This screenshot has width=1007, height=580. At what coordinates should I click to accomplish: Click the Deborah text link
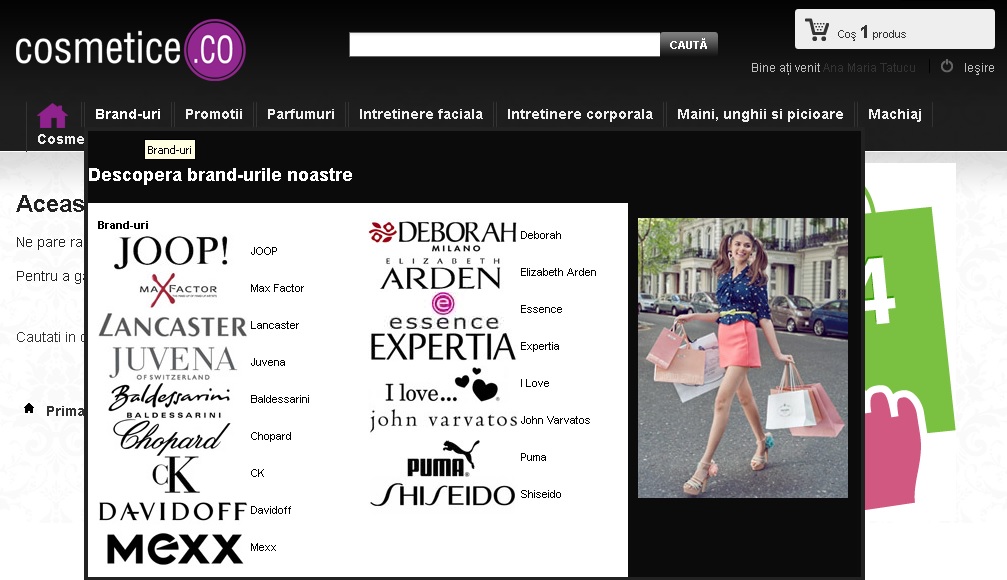pyautogui.click(x=541, y=235)
